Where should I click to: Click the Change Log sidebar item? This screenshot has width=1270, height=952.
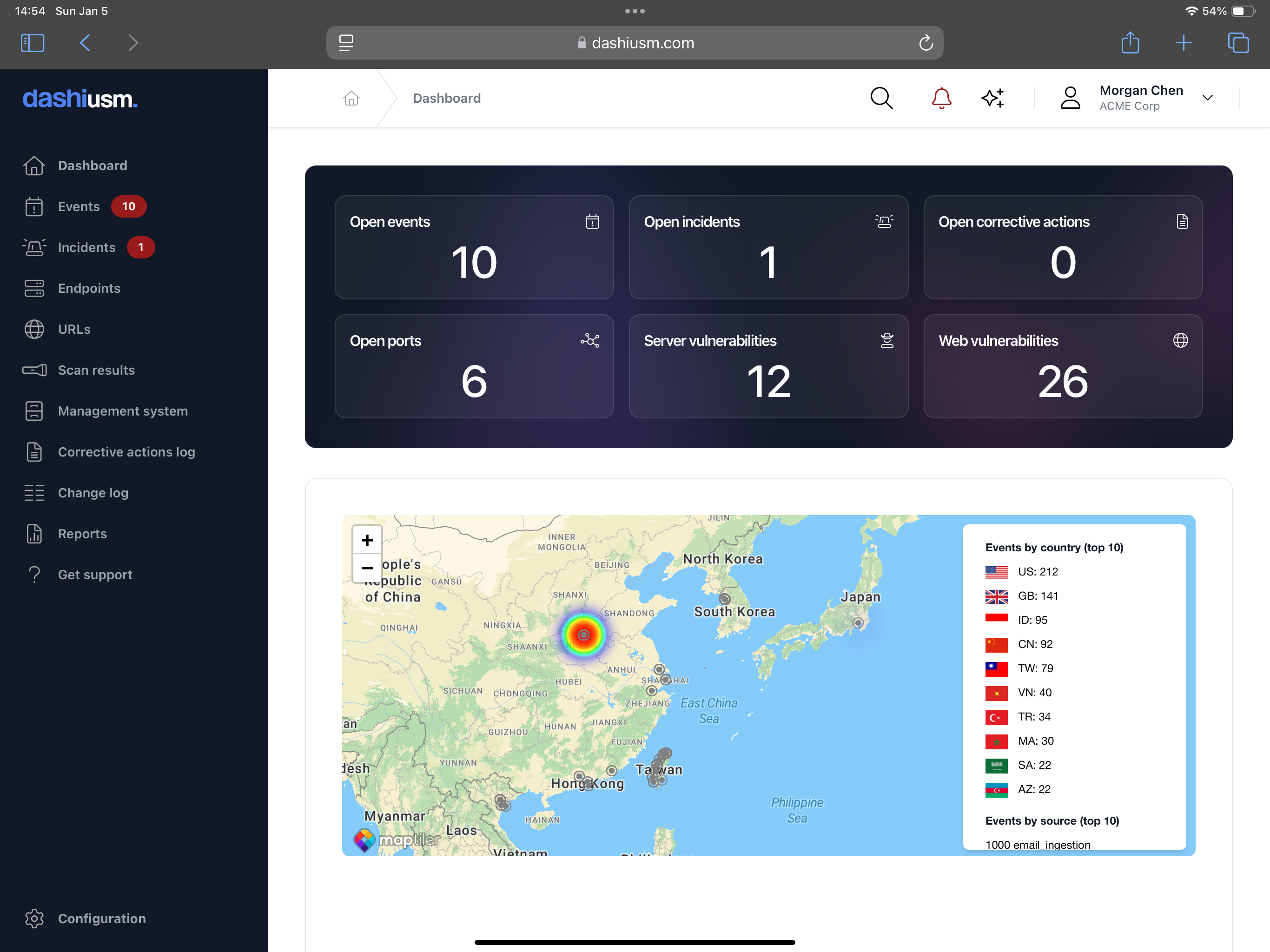93,492
